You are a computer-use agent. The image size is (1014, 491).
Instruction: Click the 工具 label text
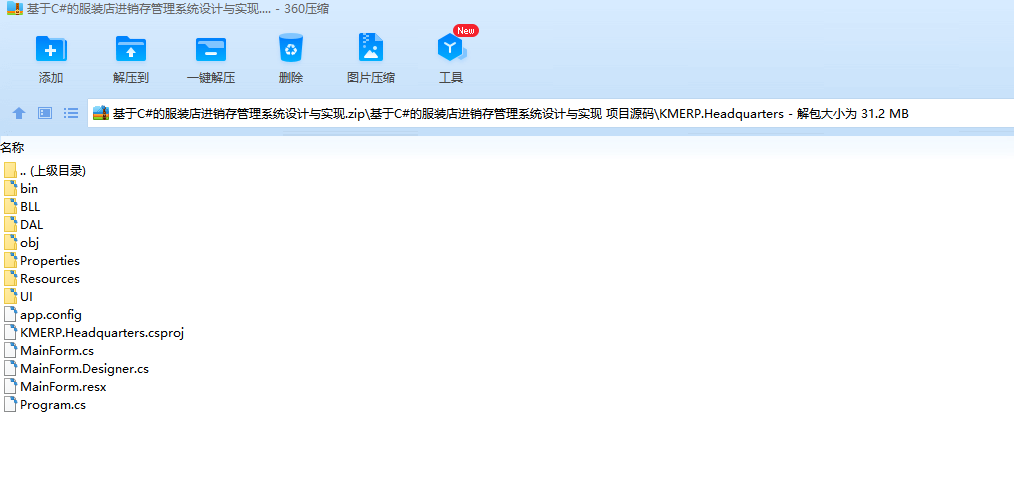[x=451, y=78]
